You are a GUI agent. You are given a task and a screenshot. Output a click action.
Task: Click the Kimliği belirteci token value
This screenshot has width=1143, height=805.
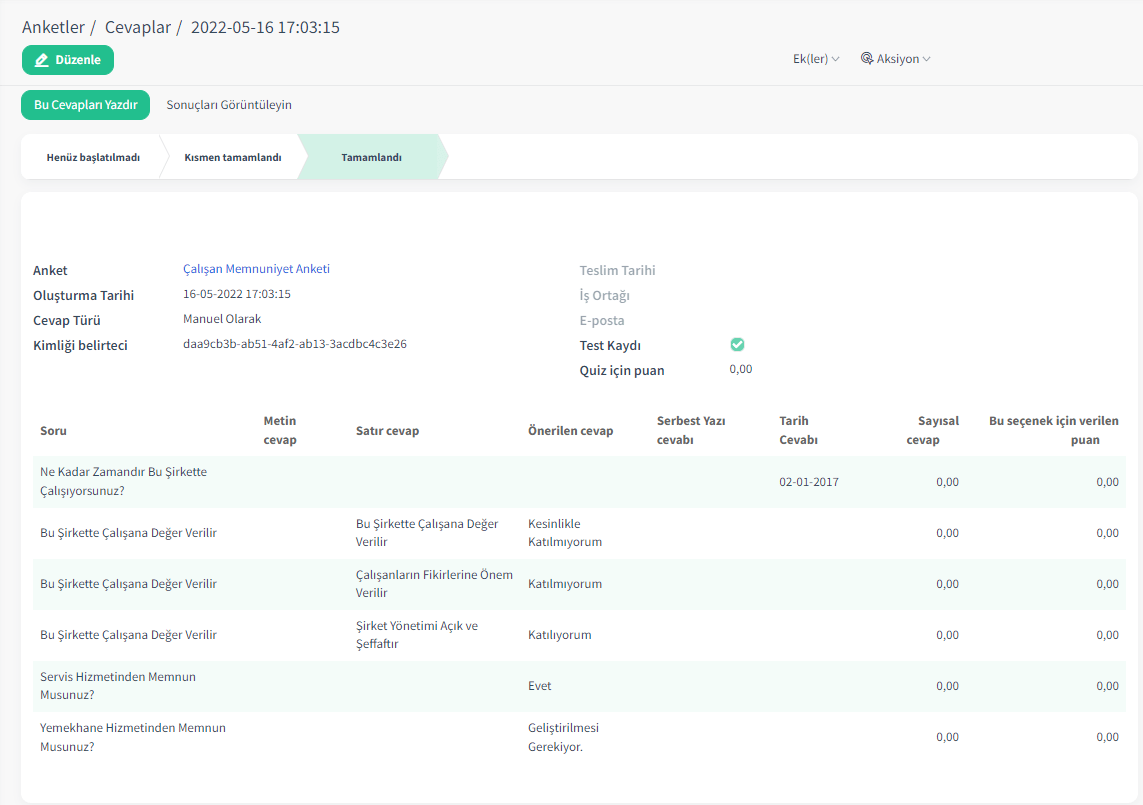294,344
